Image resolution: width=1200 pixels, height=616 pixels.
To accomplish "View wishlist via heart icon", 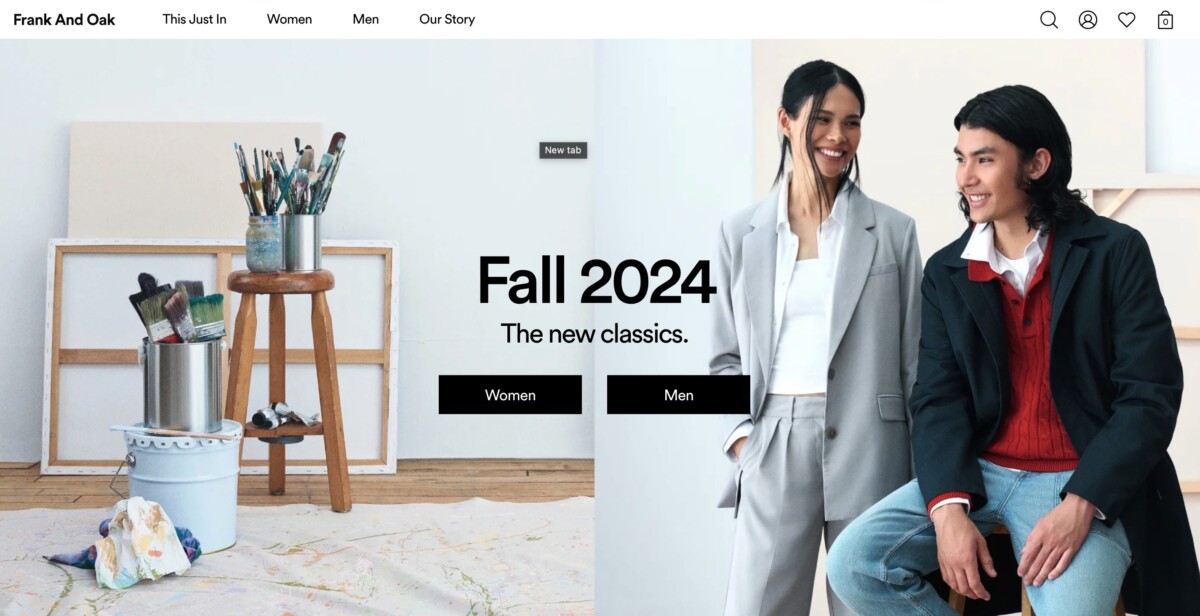I will tap(1127, 20).
